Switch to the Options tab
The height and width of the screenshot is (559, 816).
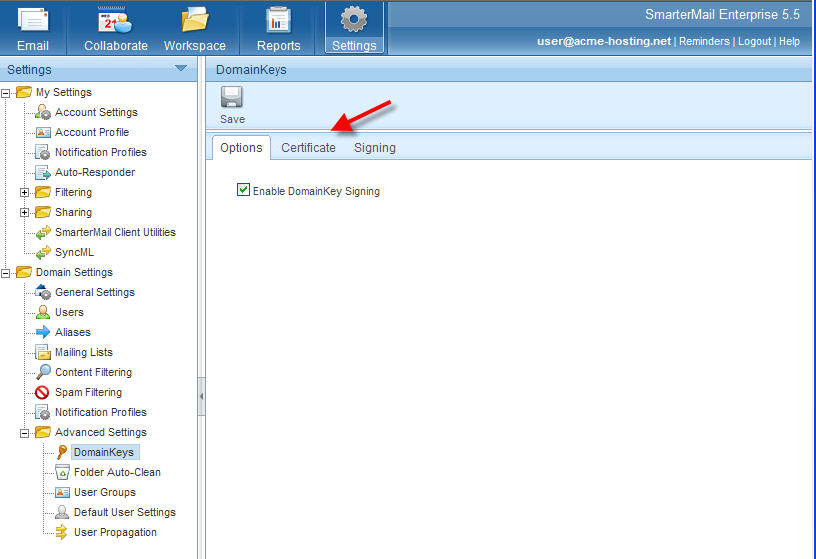241,148
